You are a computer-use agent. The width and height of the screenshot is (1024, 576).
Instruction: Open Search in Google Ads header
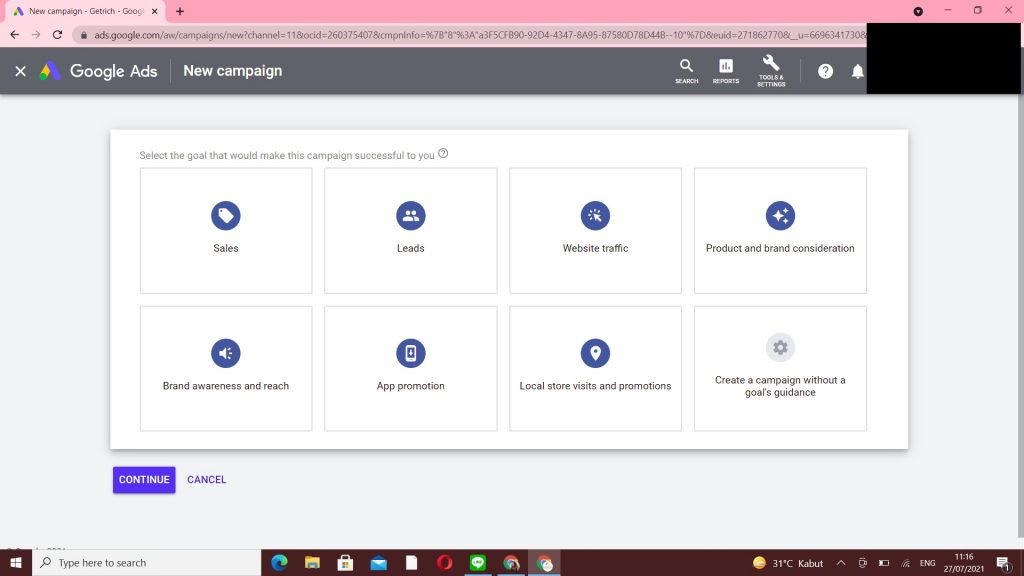tap(686, 71)
